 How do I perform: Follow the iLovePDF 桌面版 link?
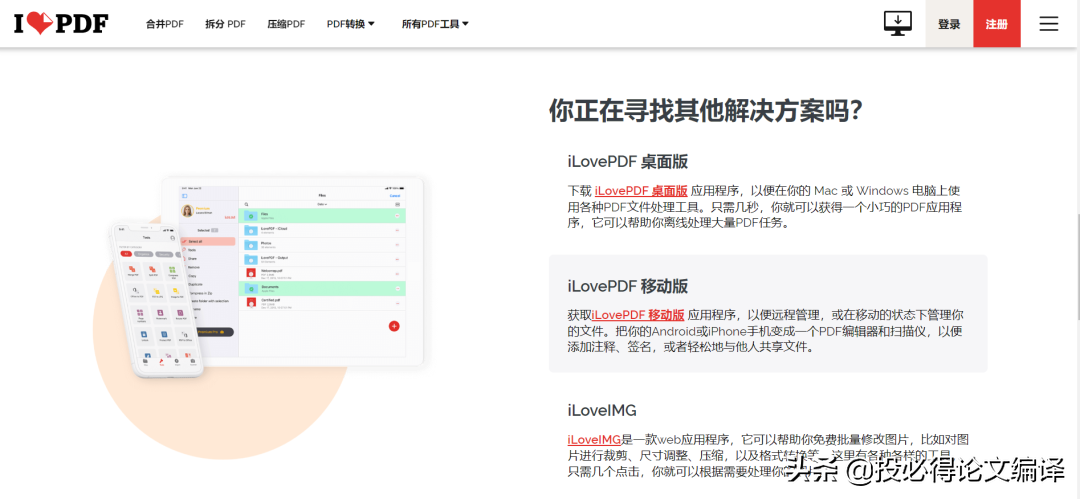click(x=641, y=191)
